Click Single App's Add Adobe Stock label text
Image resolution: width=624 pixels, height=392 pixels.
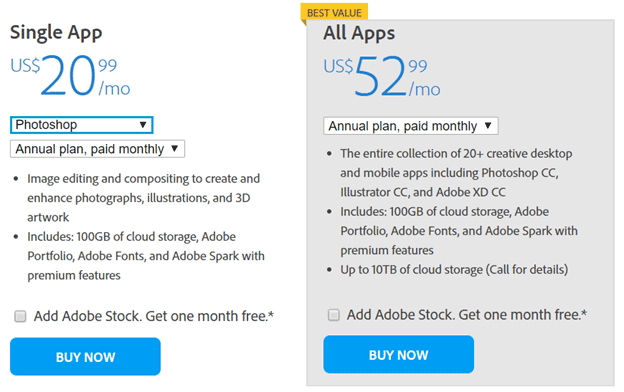154,316
